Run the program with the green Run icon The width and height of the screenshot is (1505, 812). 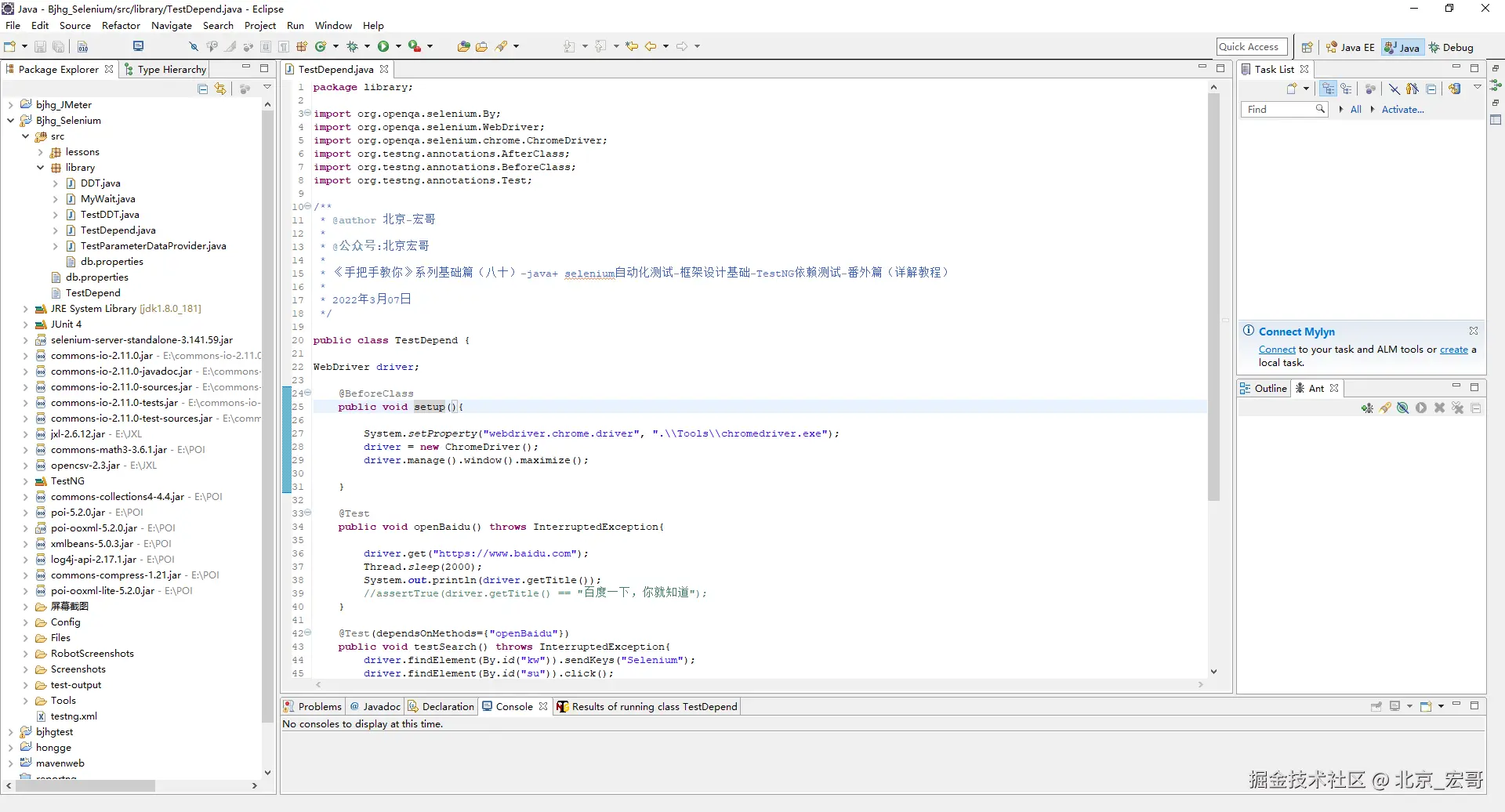click(x=383, y=47)
